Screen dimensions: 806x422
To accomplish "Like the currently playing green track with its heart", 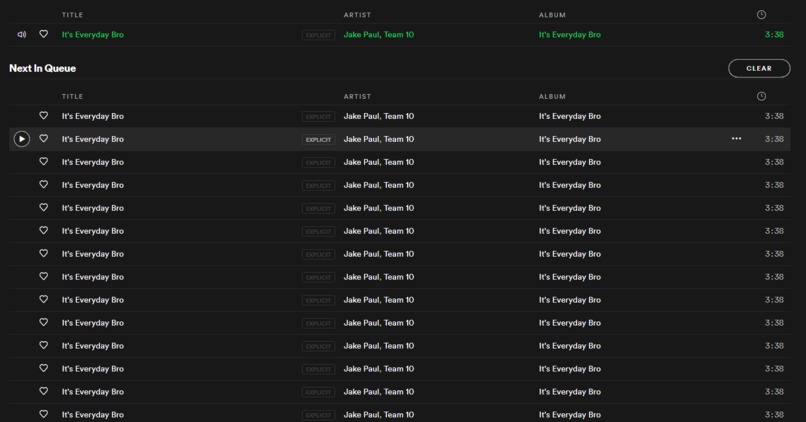I will click(44, 34).
